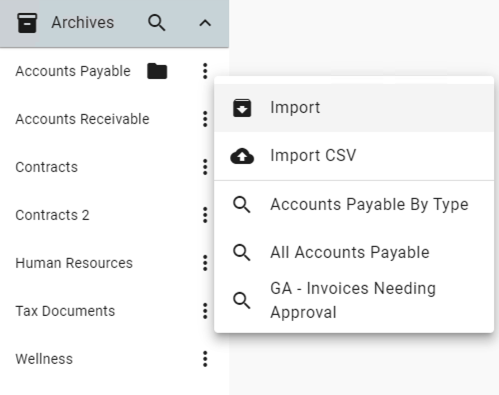Click the Import CSV cloud-upload icon
Image resolution: width=499 pixels, height=395 pixels.
(242, 156)
